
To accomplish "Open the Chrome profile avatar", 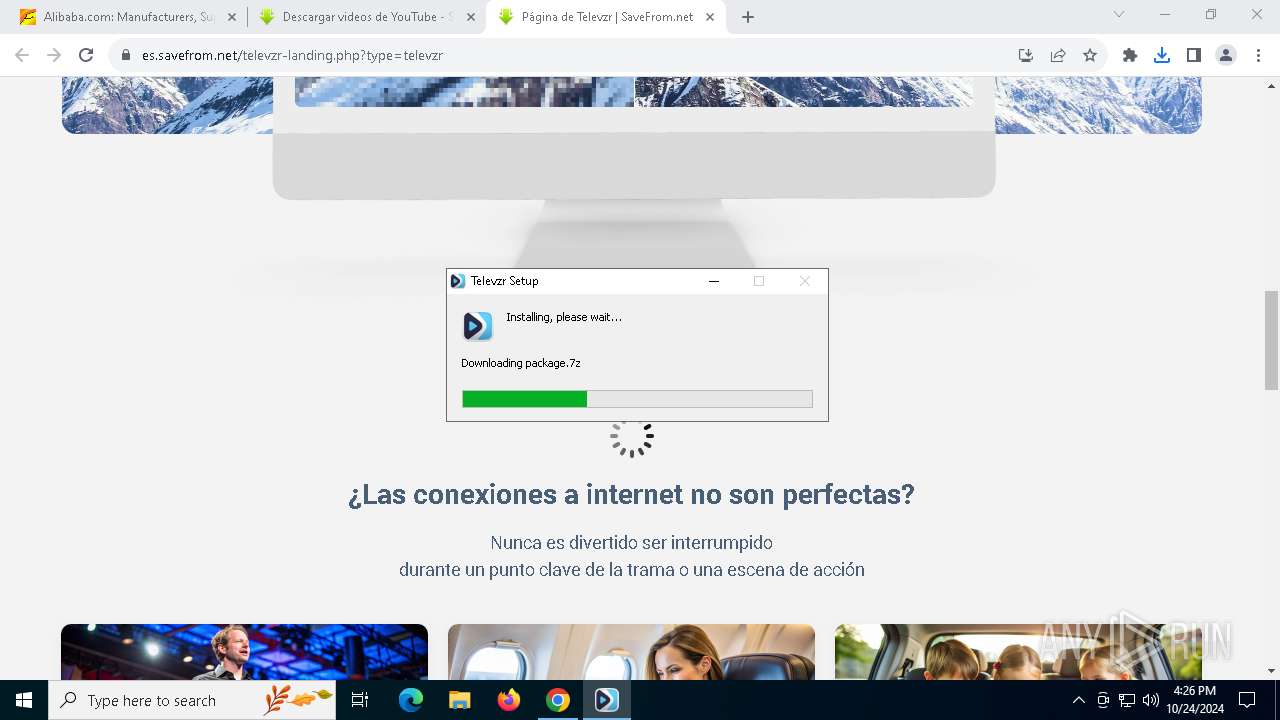I will pos(1226,55).
